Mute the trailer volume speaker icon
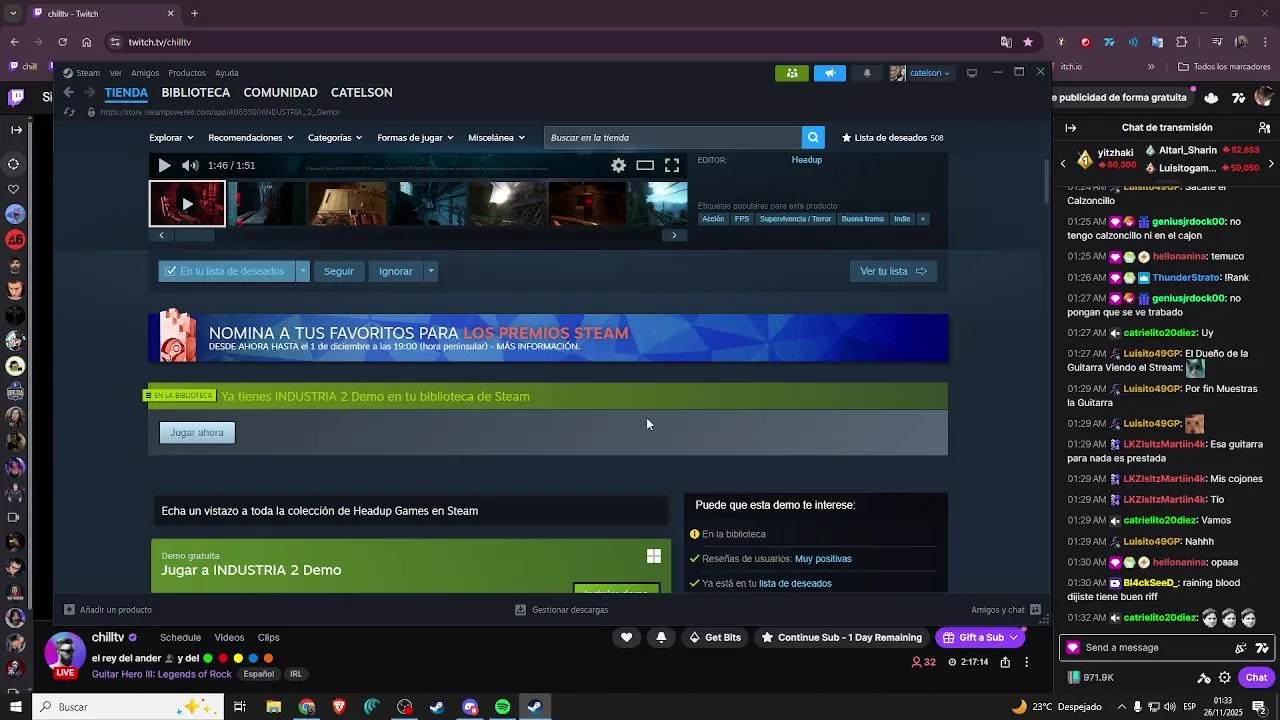Viewport: 1280px width, 720px height. tap(190, 165)
